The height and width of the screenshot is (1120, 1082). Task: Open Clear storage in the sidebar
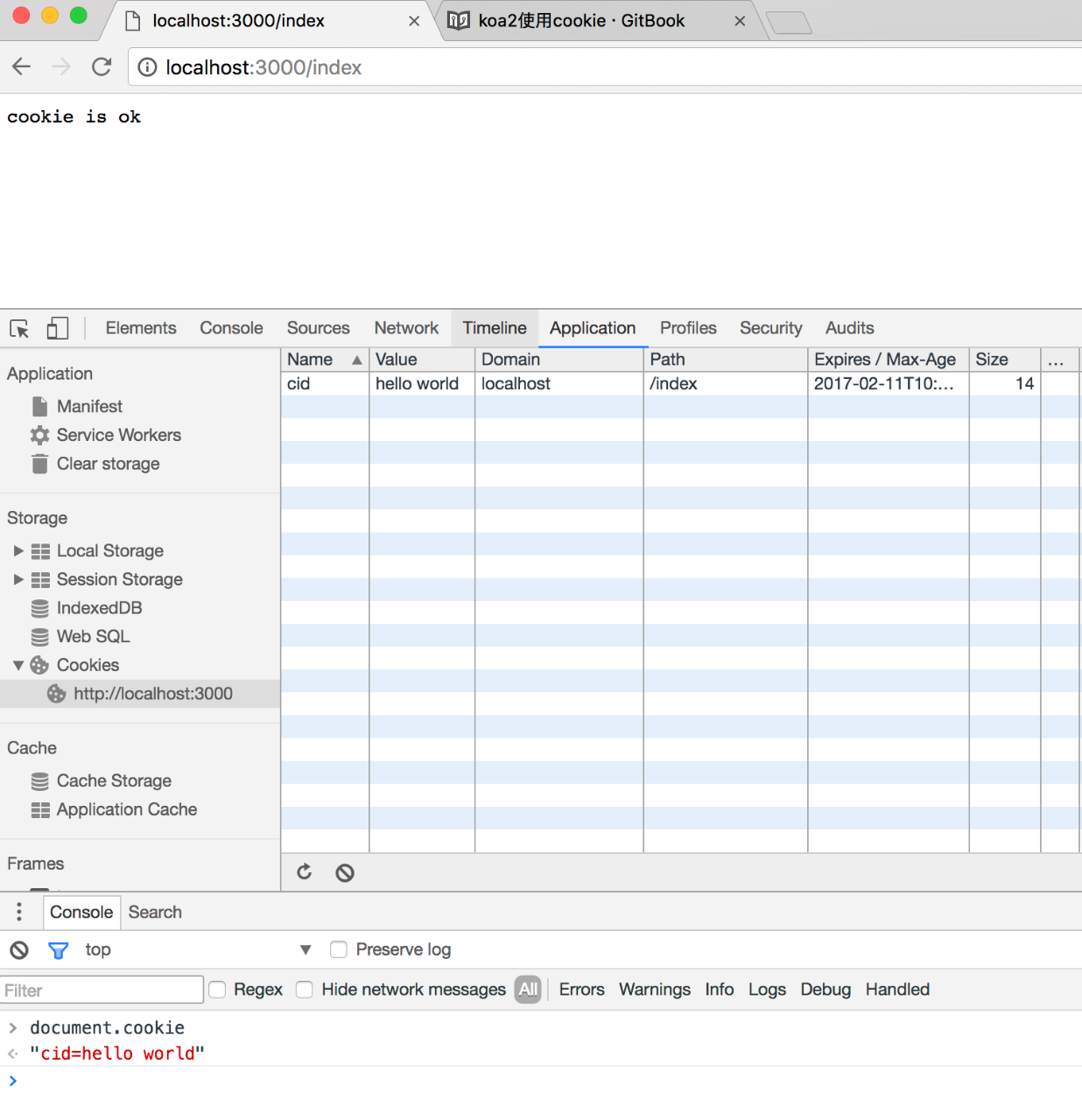tap(108, 464)
